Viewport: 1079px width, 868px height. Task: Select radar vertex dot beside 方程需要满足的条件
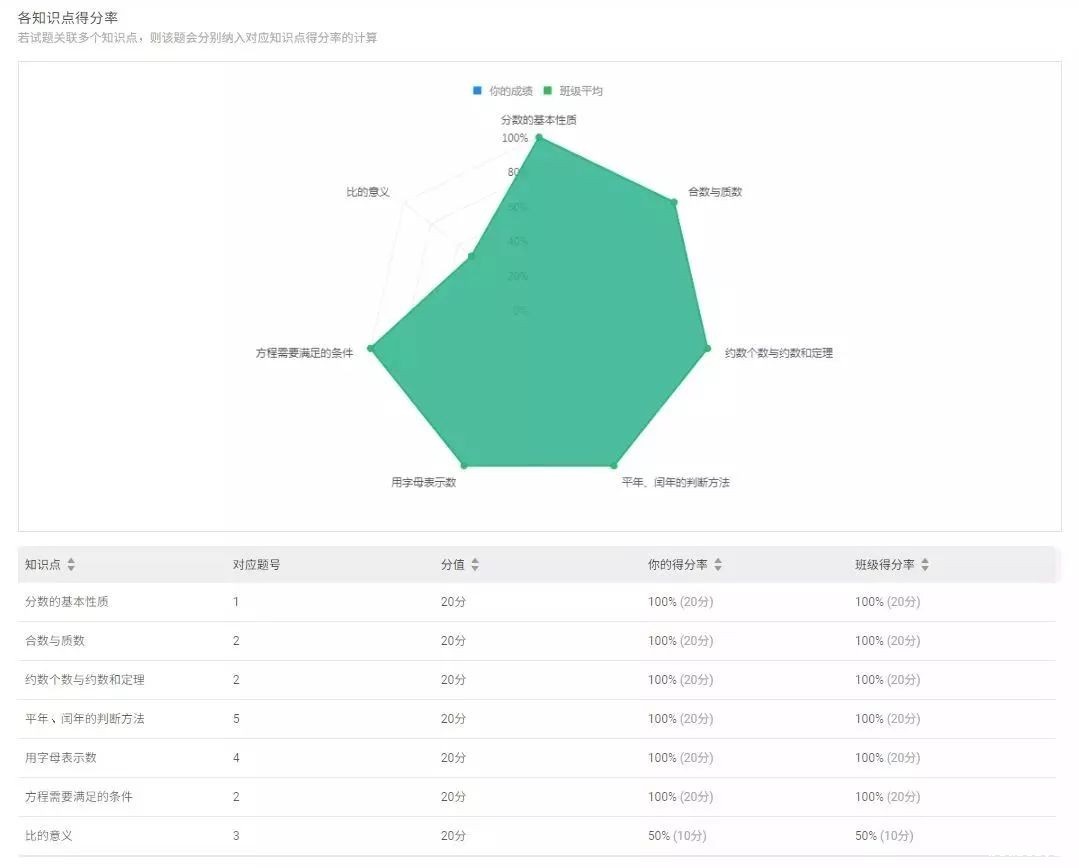point(371,348)
